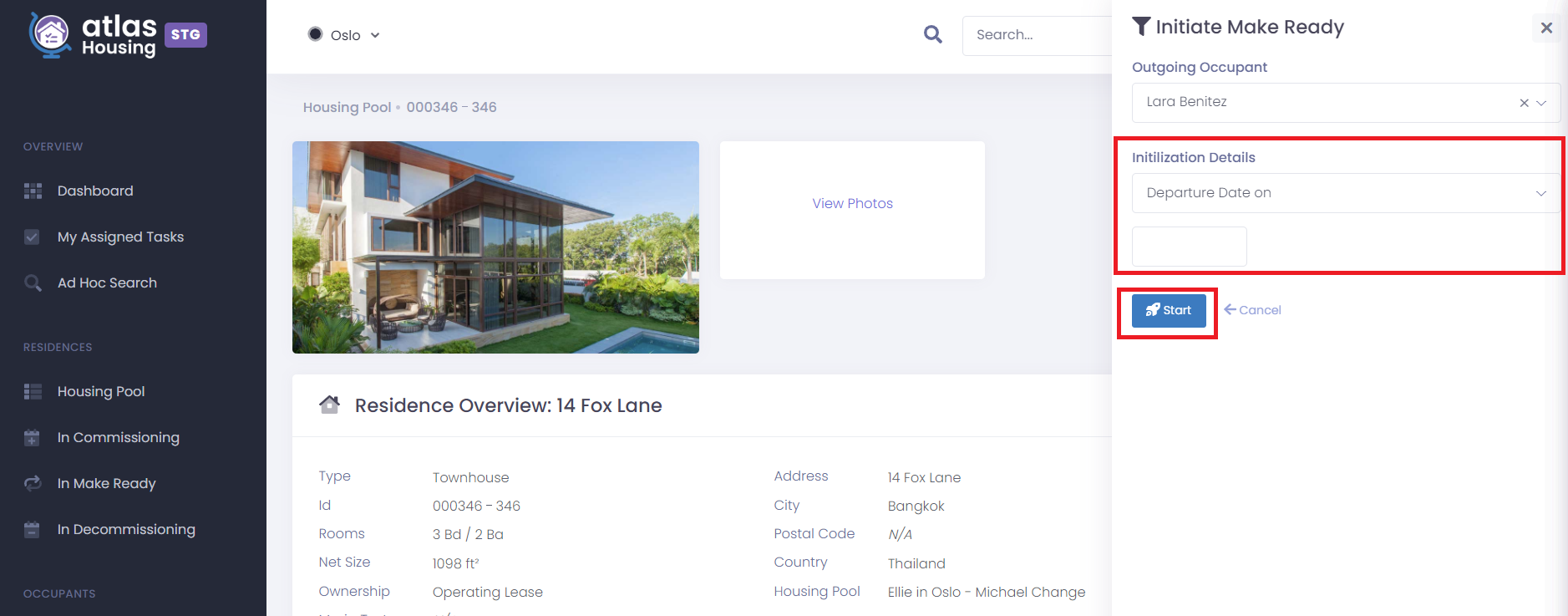Click the Operating Lease ownership value
The image size is (1568, 616).
pyautogui.click(x=488, y=593)
